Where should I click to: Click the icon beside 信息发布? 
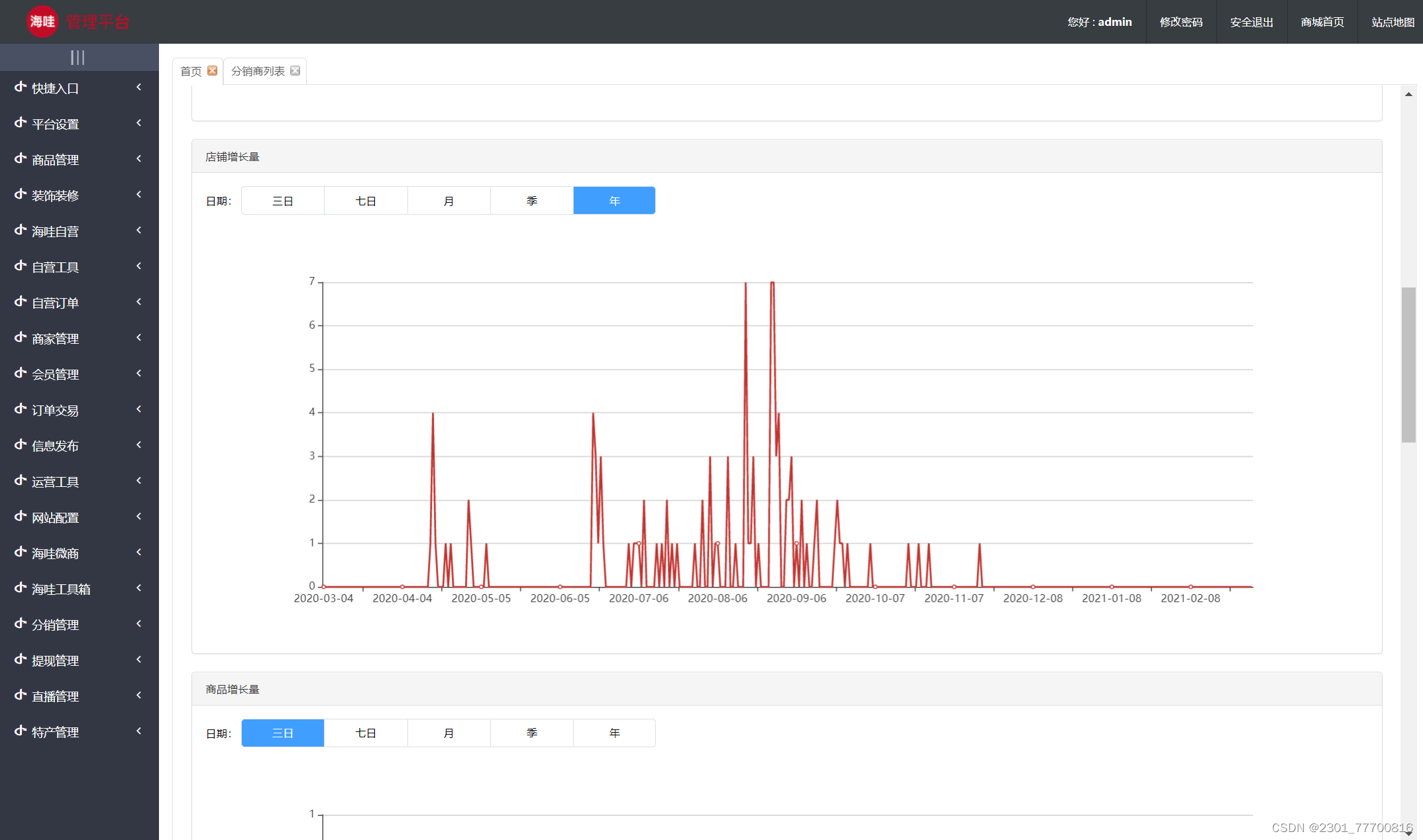tap(21, 445)
